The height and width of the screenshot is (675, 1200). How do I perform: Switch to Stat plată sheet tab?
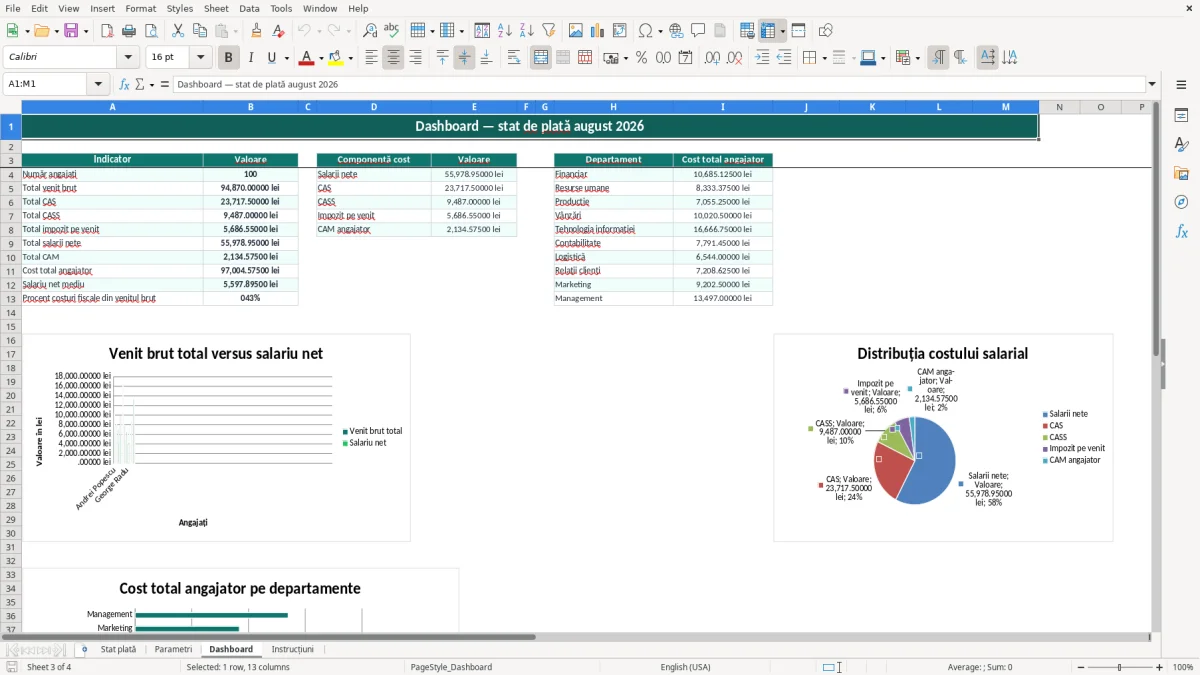coord(118,649)
